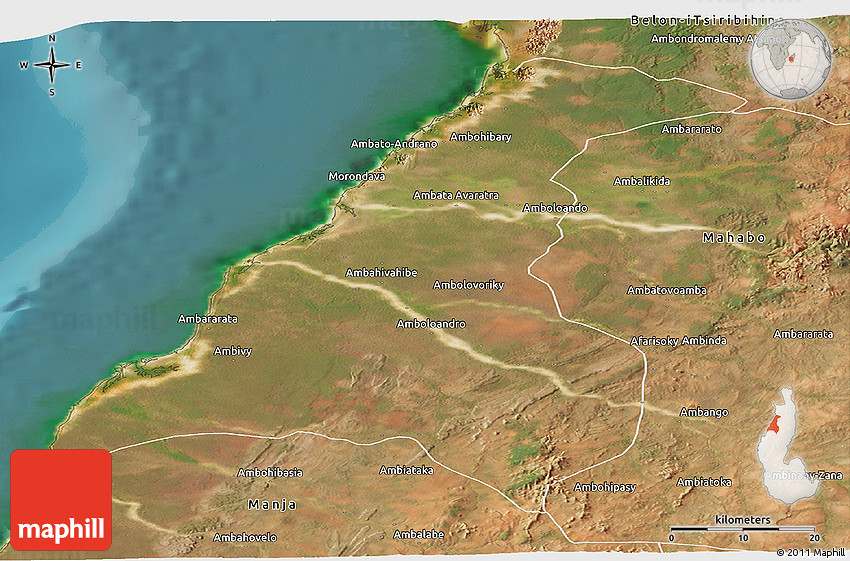Open the © 2011 Maphill copyright link
Screen dimensions: 850x561
click(x=810, y=552)
